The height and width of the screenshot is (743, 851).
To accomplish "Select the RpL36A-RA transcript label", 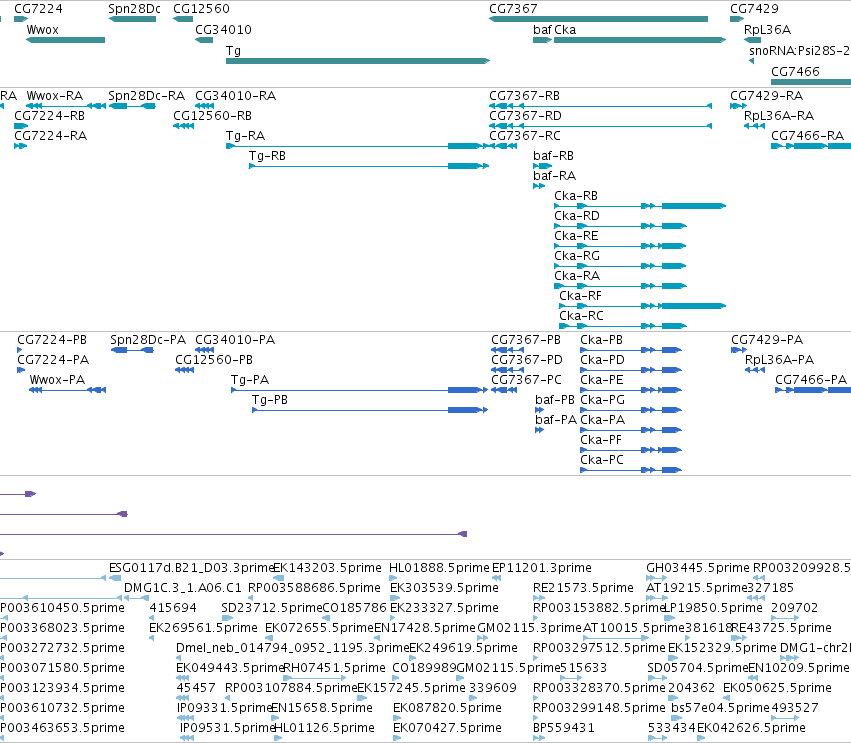I will tap(779, 116).
